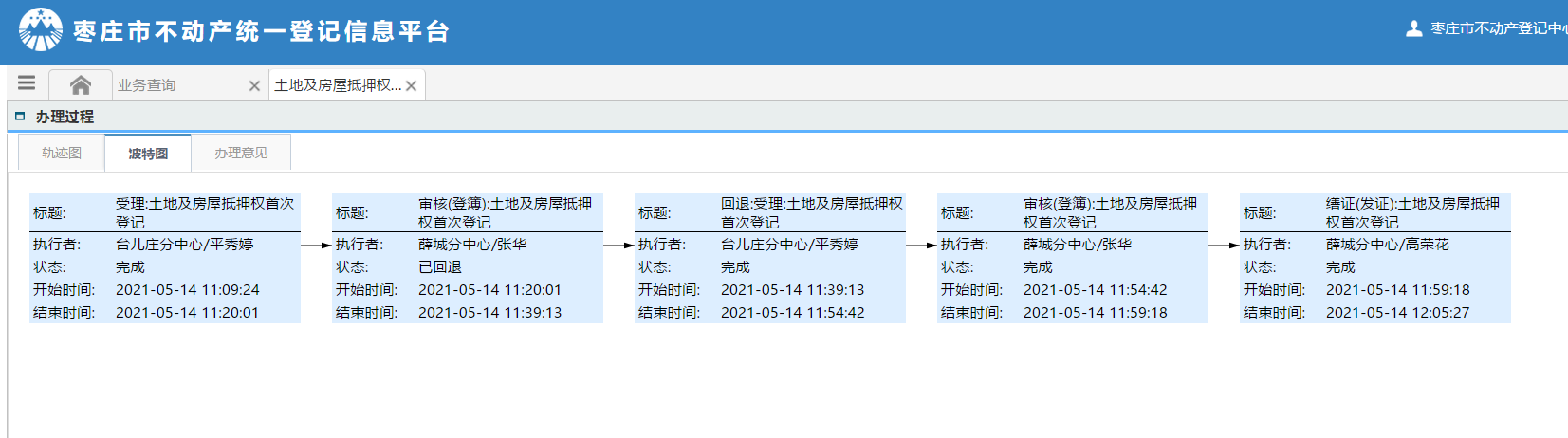The height and width of the screenshot is (438, 1568).
Task: Select the 土地及房屋抵押权 tab
Action: click(x=337, y=85)
